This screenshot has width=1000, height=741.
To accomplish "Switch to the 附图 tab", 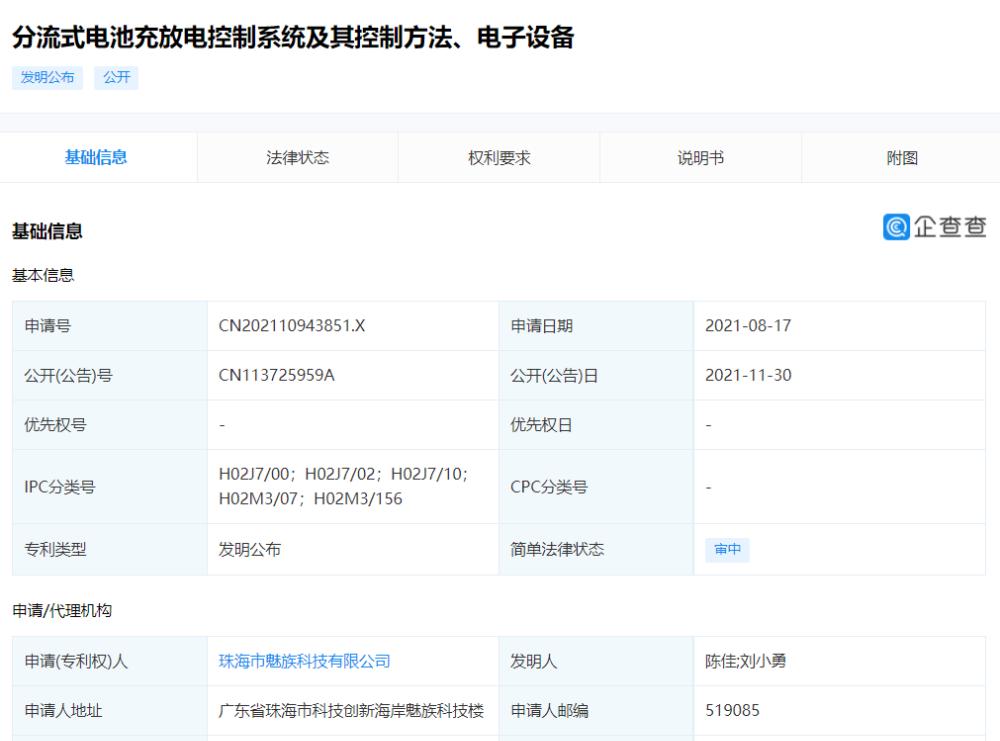I will [901, 158].
